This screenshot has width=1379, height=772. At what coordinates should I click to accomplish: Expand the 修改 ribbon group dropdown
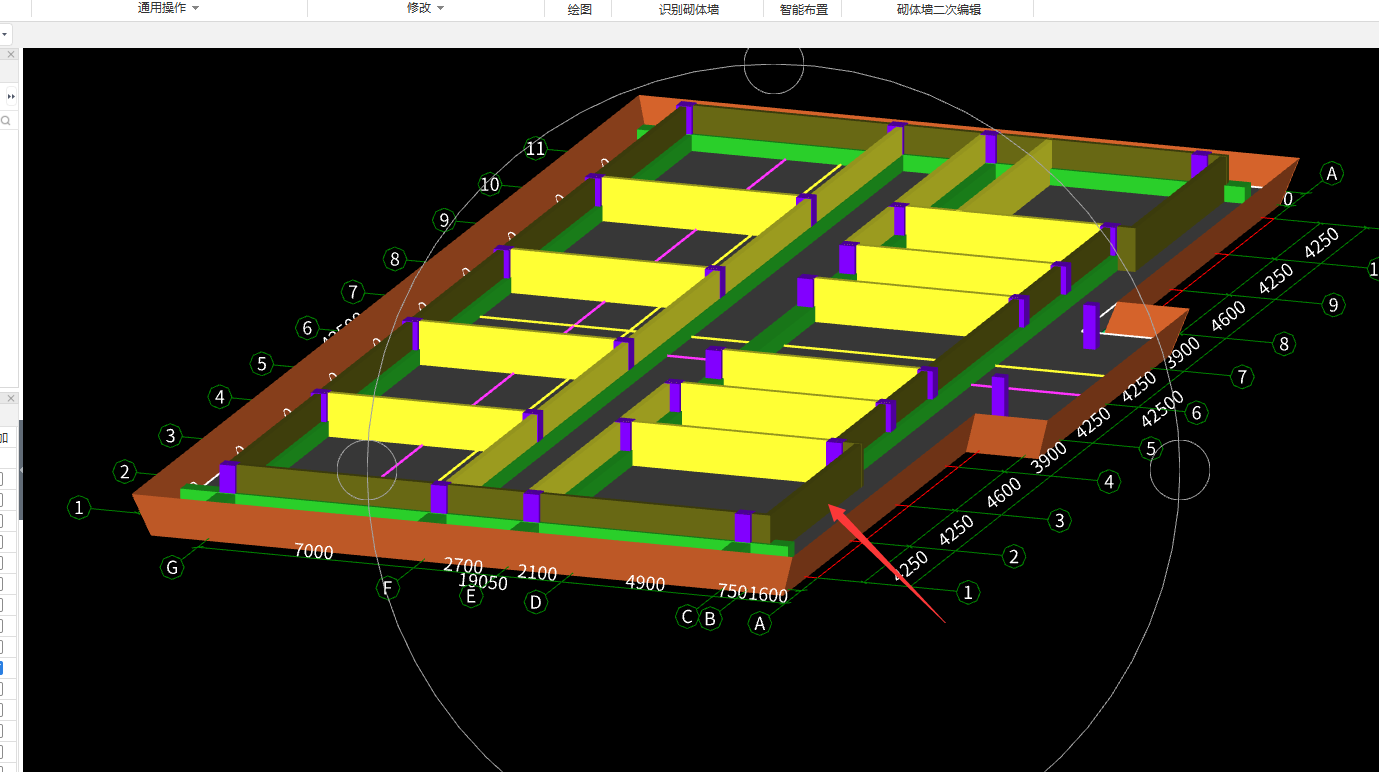425,8
